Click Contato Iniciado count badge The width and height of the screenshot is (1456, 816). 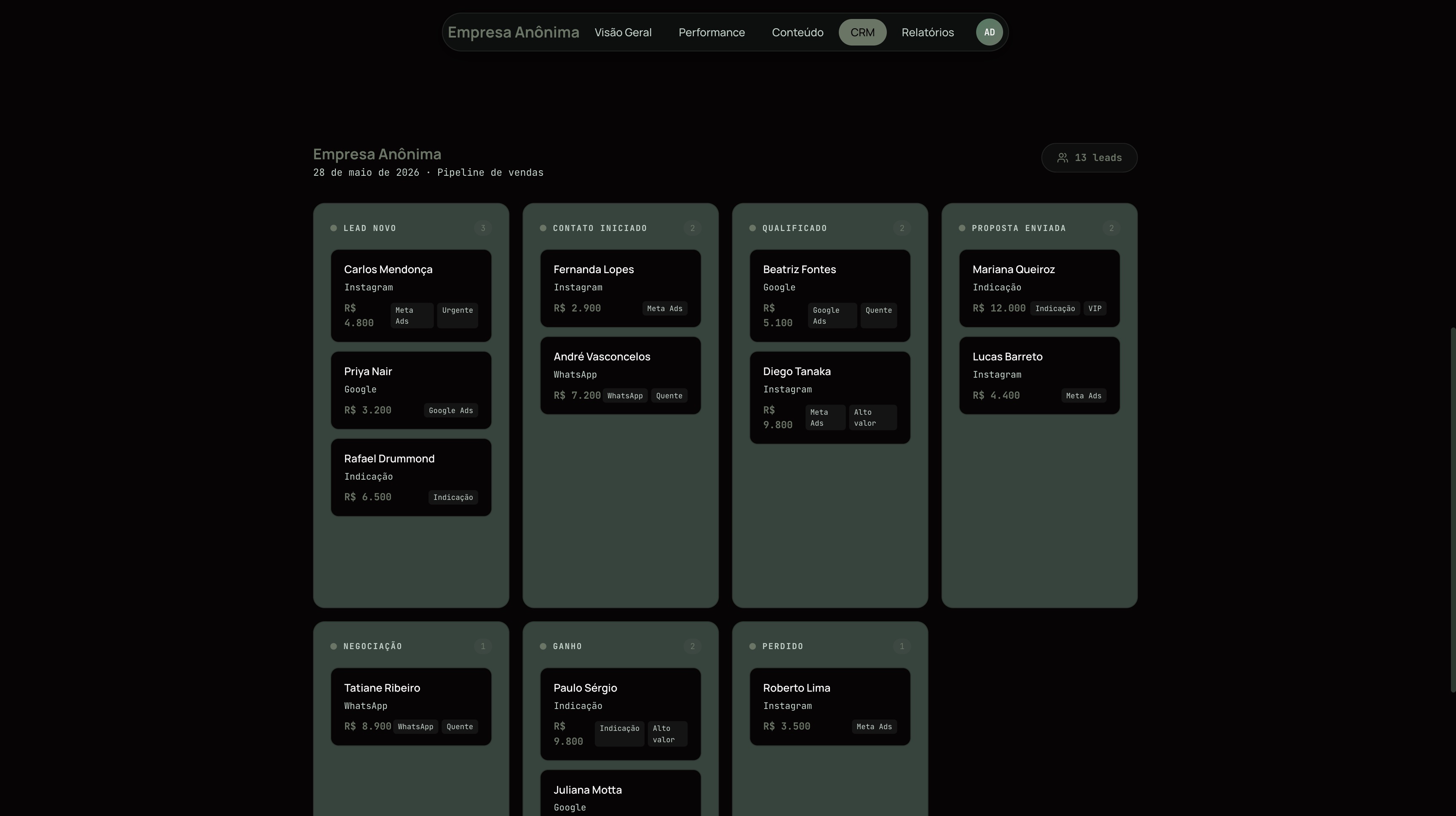tap(692, 228)
